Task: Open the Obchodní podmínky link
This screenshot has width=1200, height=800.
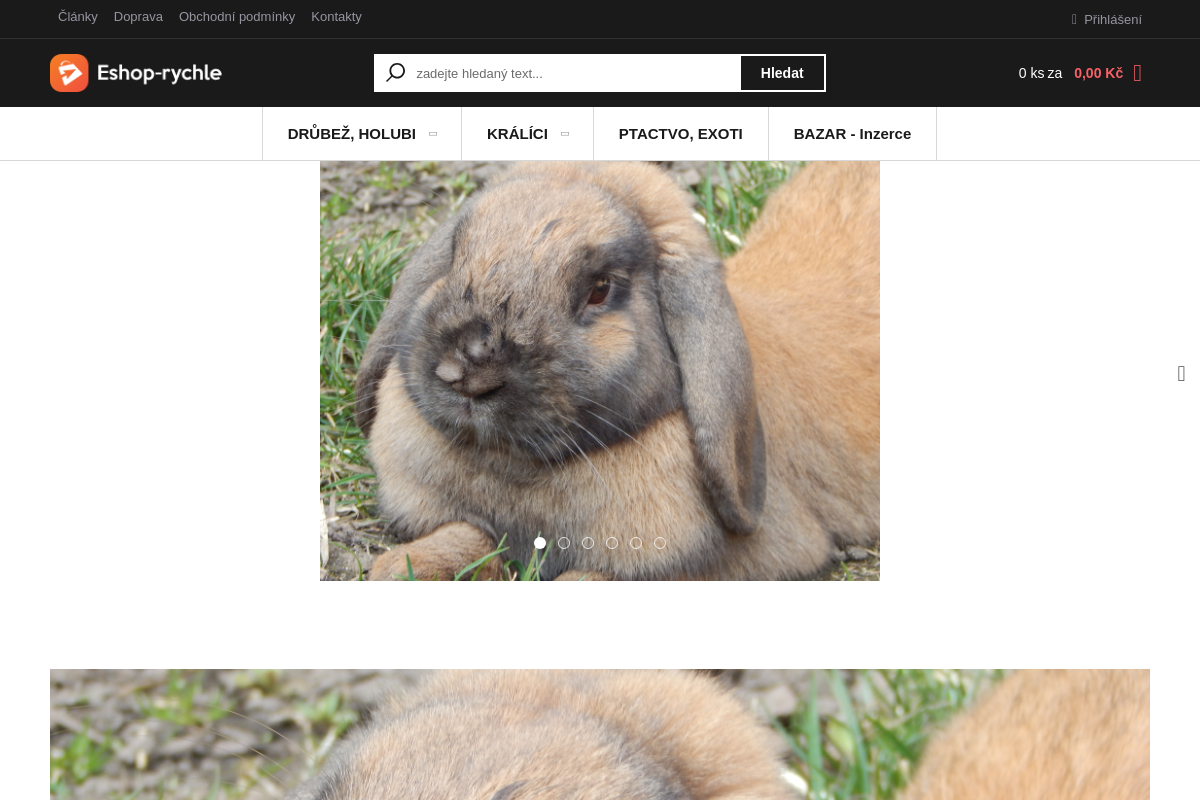Action: pyautogui.click(x=237, y=17)
